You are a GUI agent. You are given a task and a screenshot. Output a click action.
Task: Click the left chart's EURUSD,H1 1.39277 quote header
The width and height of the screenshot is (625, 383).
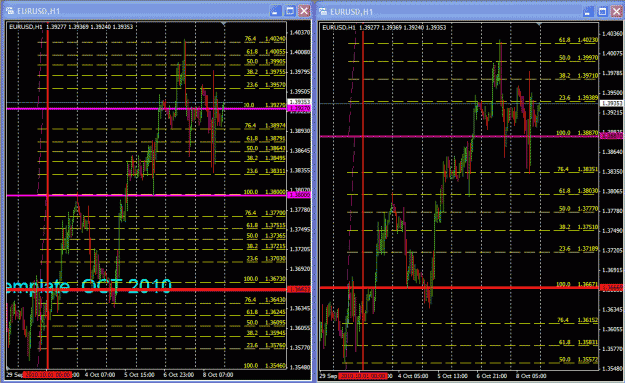point(71,27)
